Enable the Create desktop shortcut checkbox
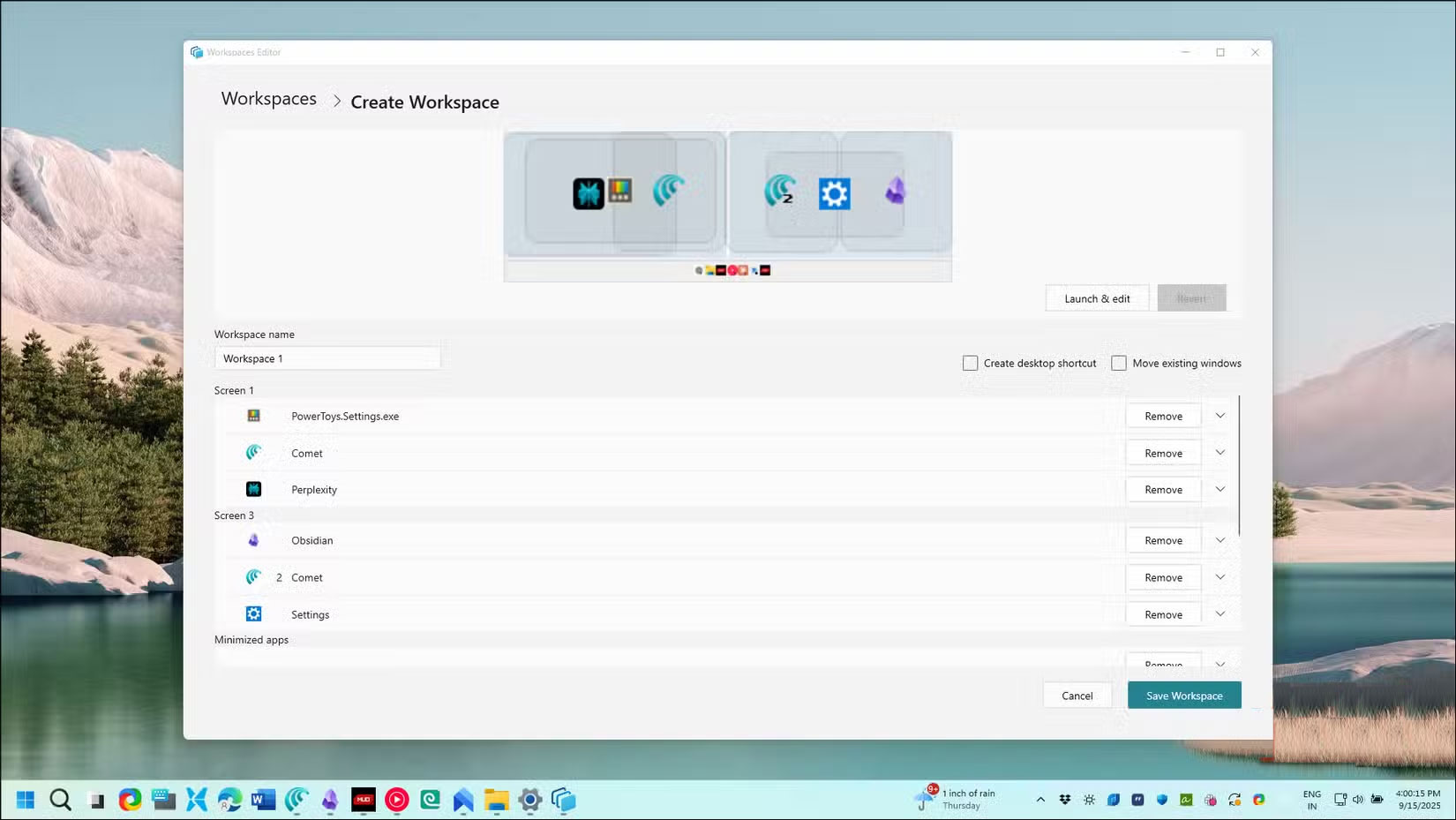 click(970, 363)
